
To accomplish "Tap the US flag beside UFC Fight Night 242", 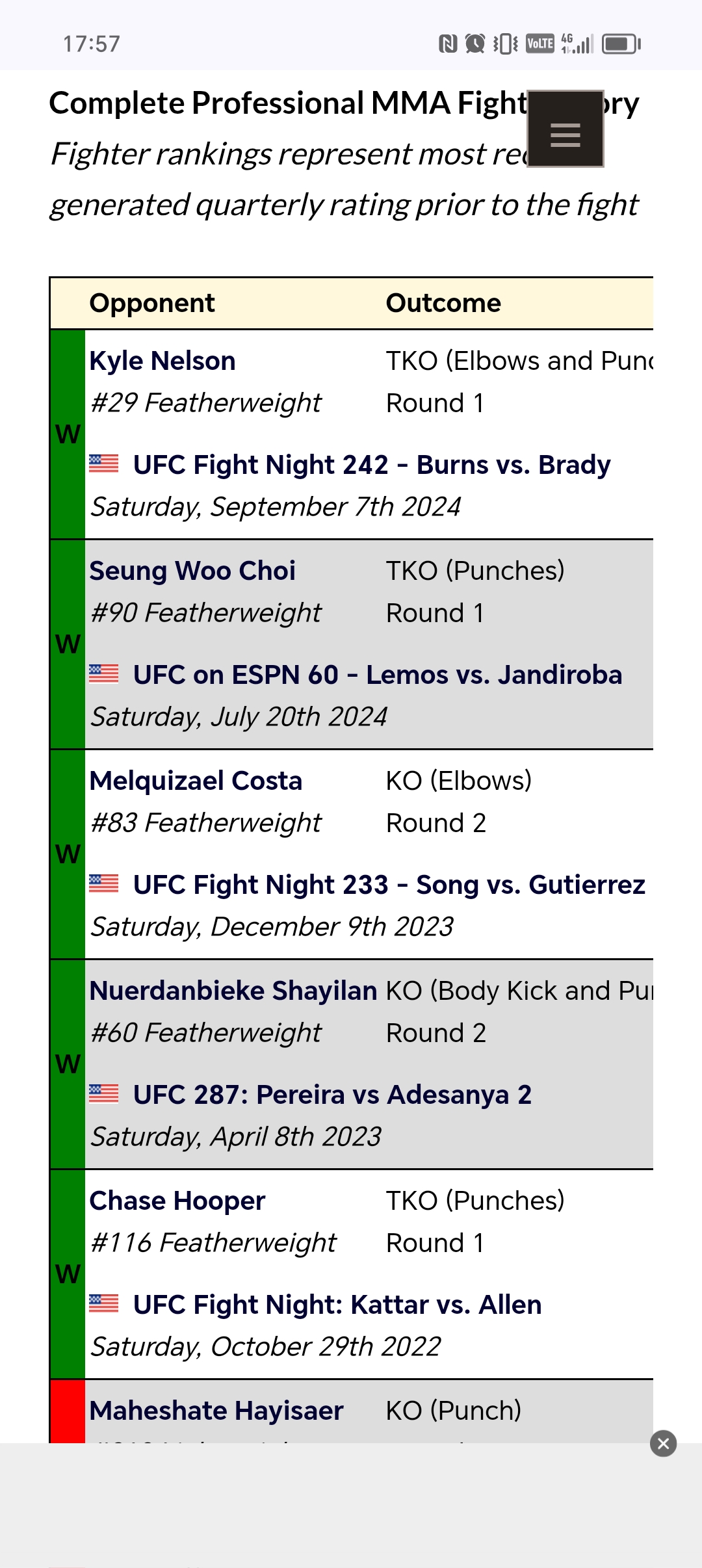I will (104, 464).
